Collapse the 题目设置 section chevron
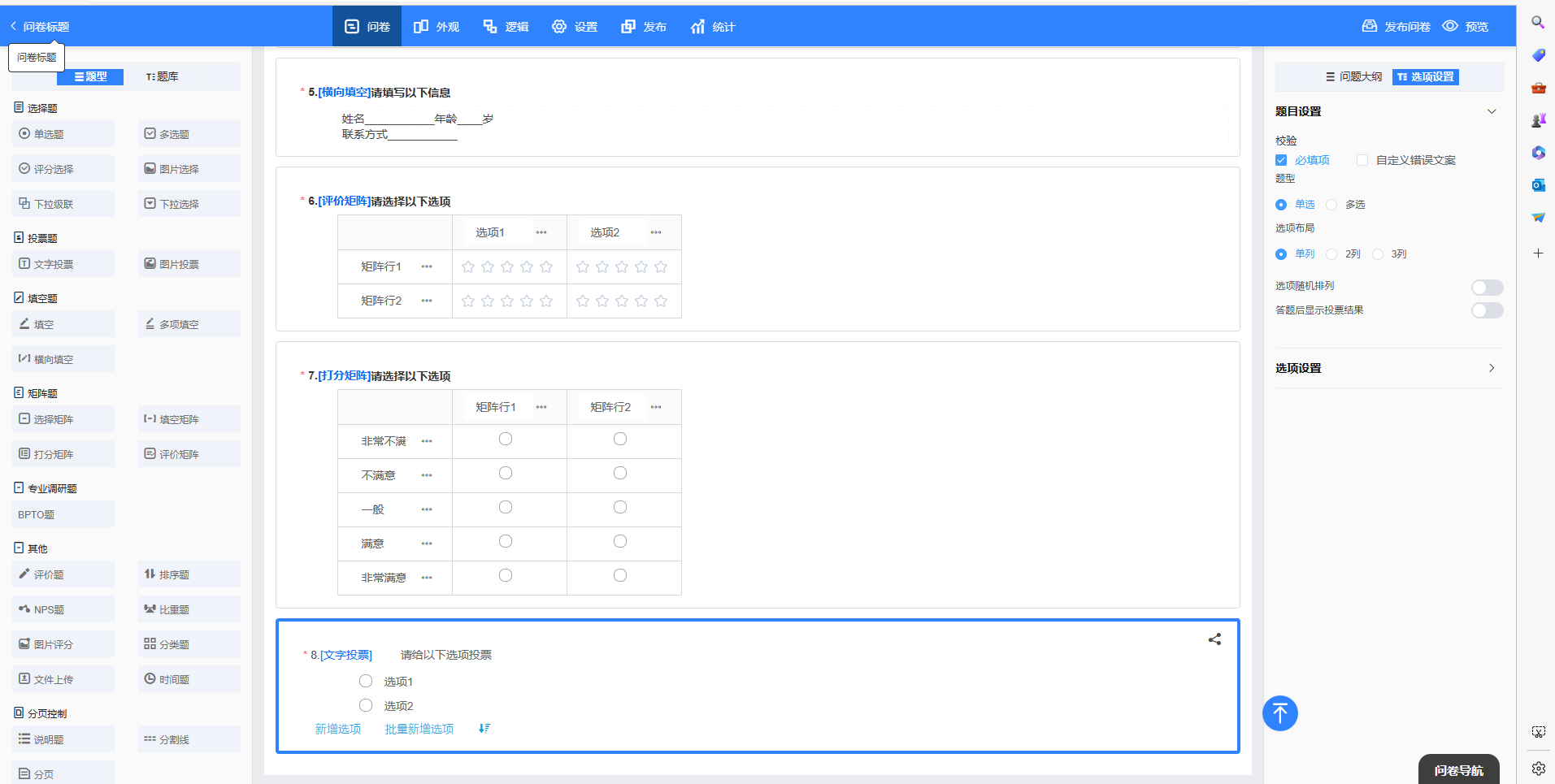Image resolution: width=1555 pixels, height=784 pixels. click(x=1492, y=111)
